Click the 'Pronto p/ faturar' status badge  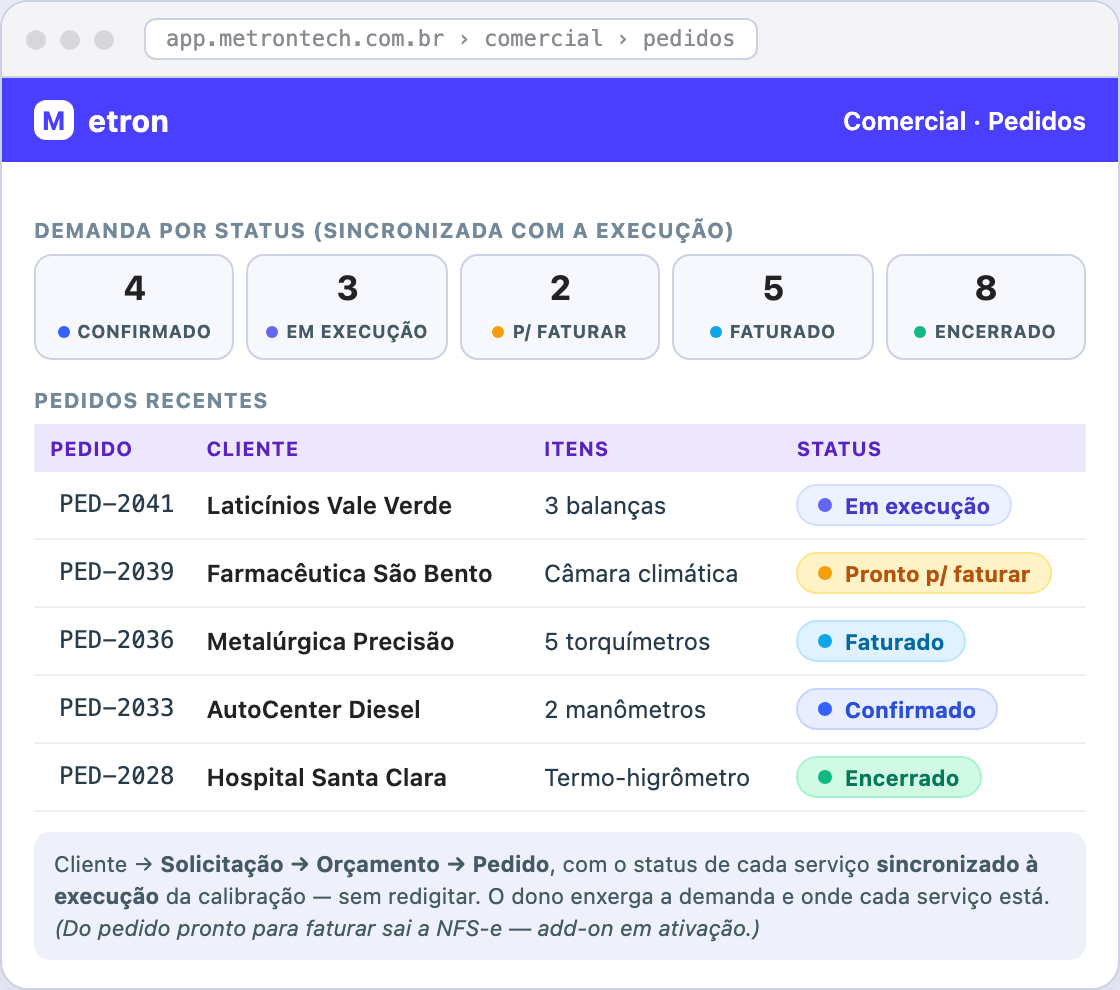[924, 574]
